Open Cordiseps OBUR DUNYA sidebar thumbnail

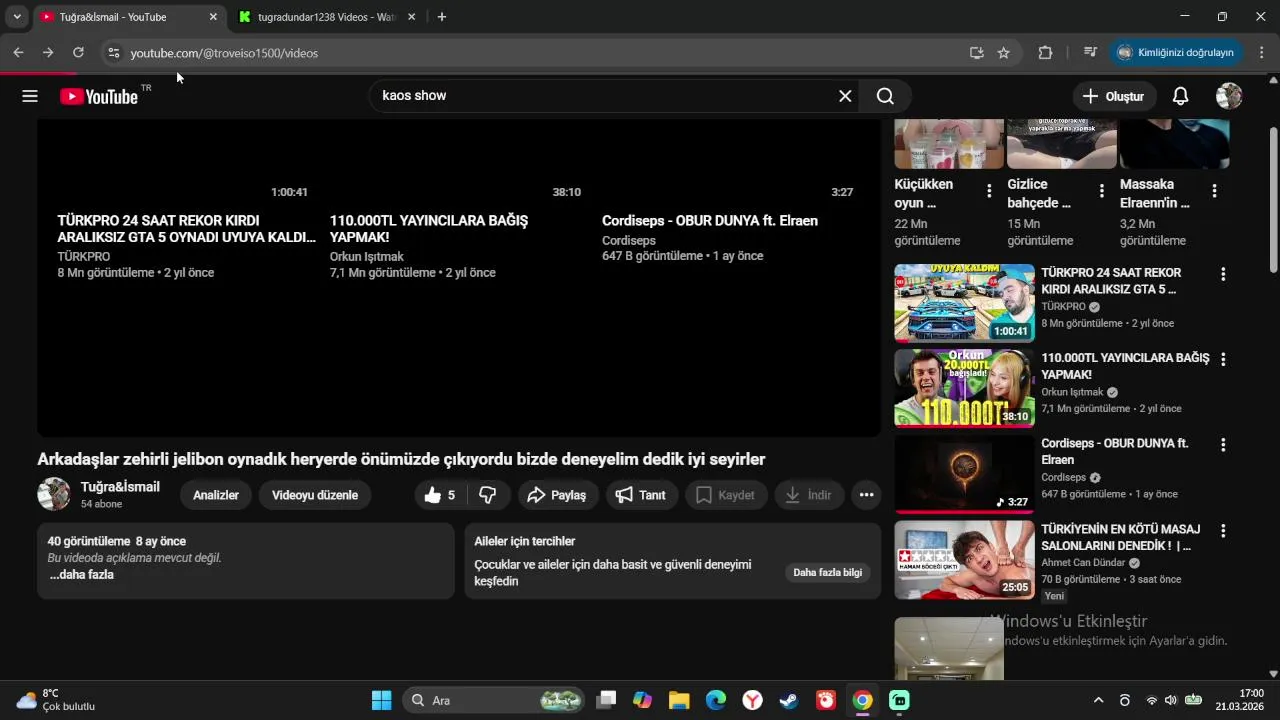pyautogui.click(x=964, y=474)
